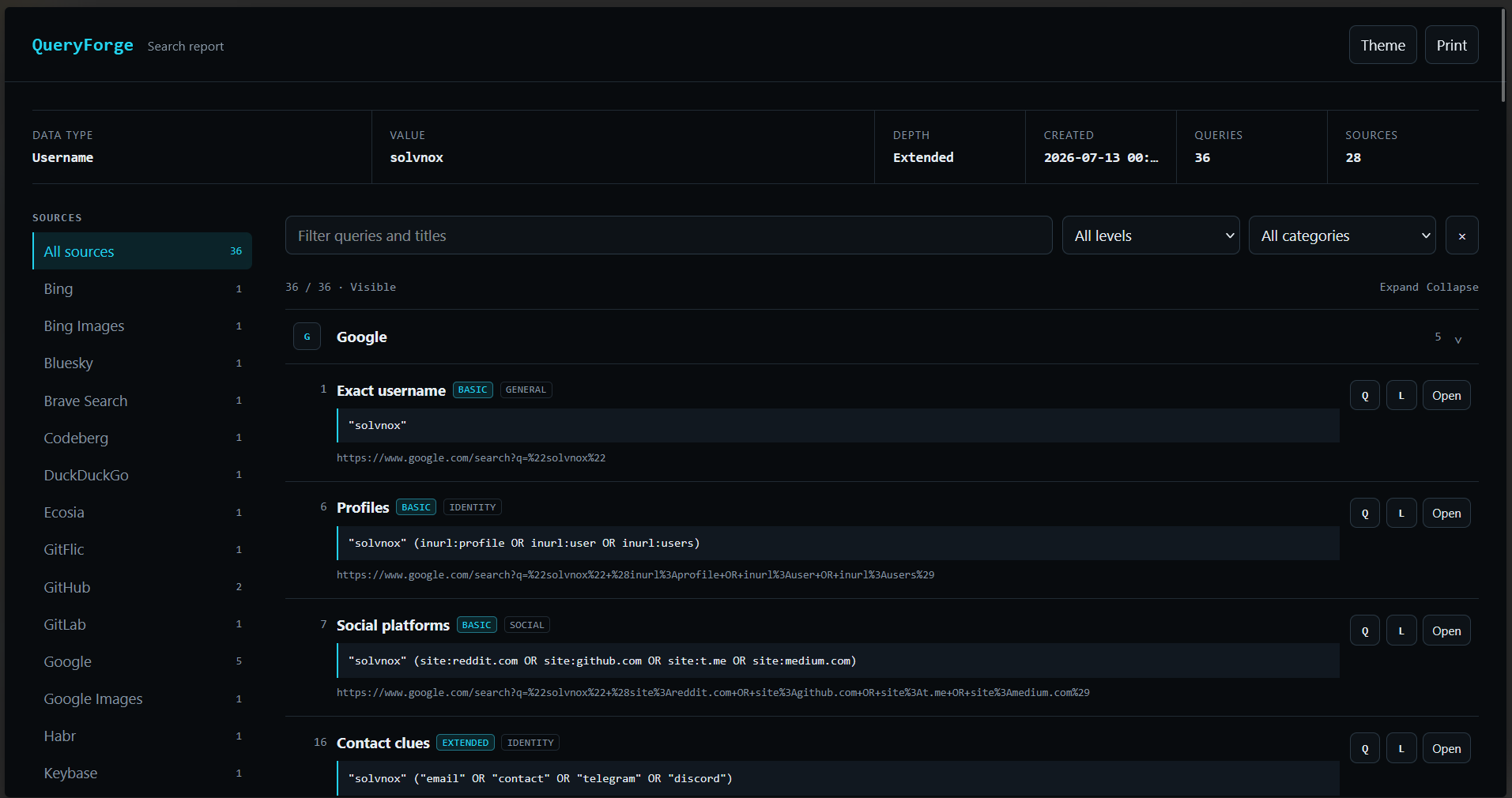Select Habr source
Viewport: 1512px width, 798px height.
tap(142, 736)
